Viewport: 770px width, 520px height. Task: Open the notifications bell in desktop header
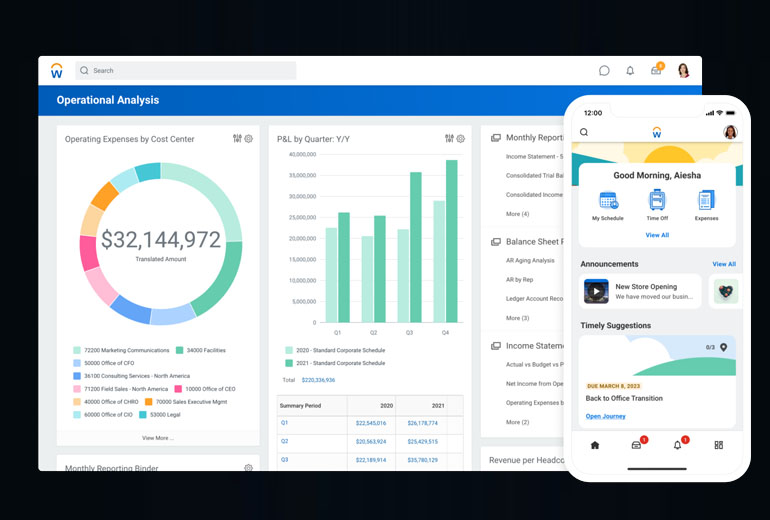[630, 71]
